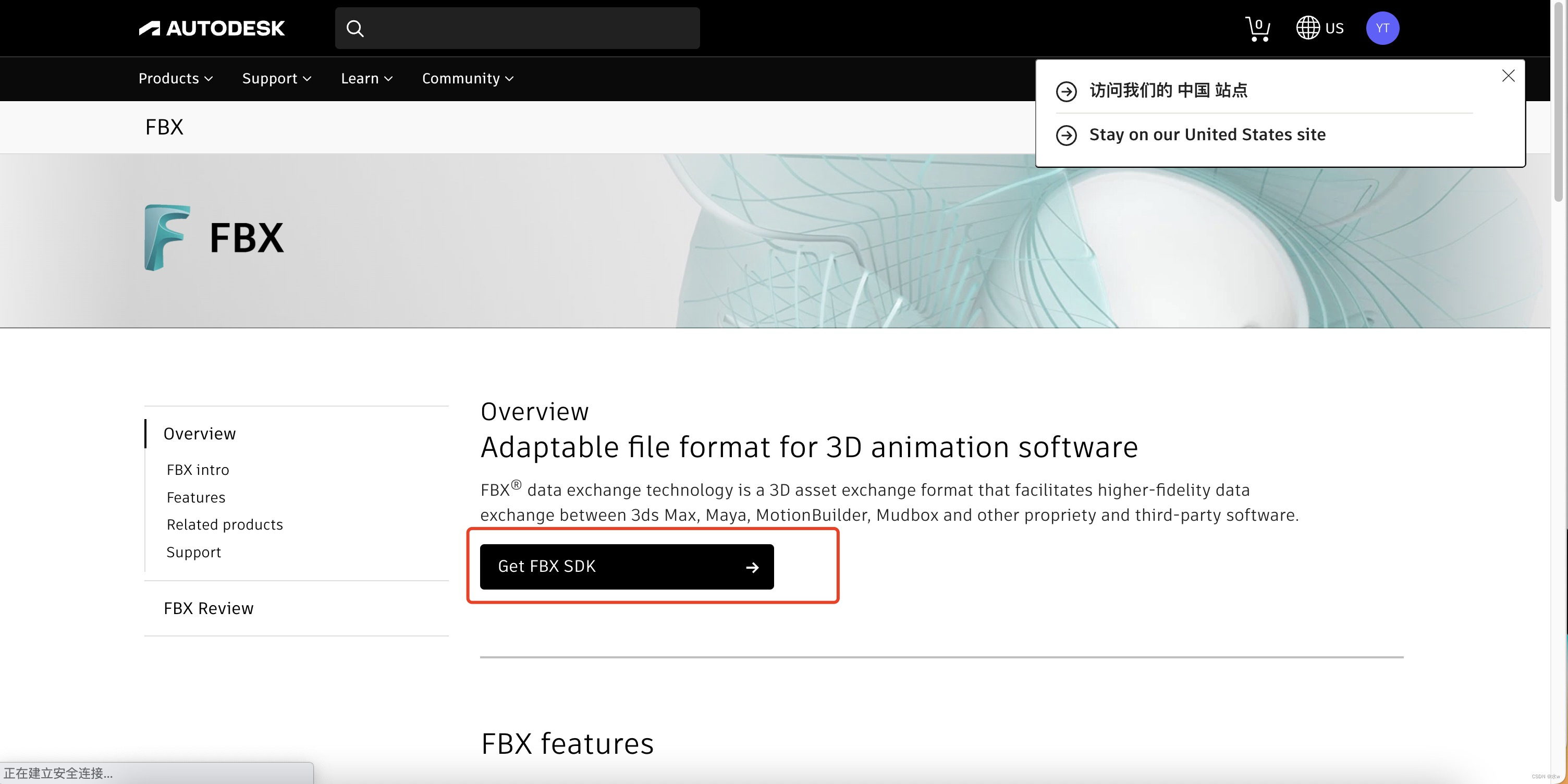
Task: Click the globe US region selector
Action: pos(1319,28)
